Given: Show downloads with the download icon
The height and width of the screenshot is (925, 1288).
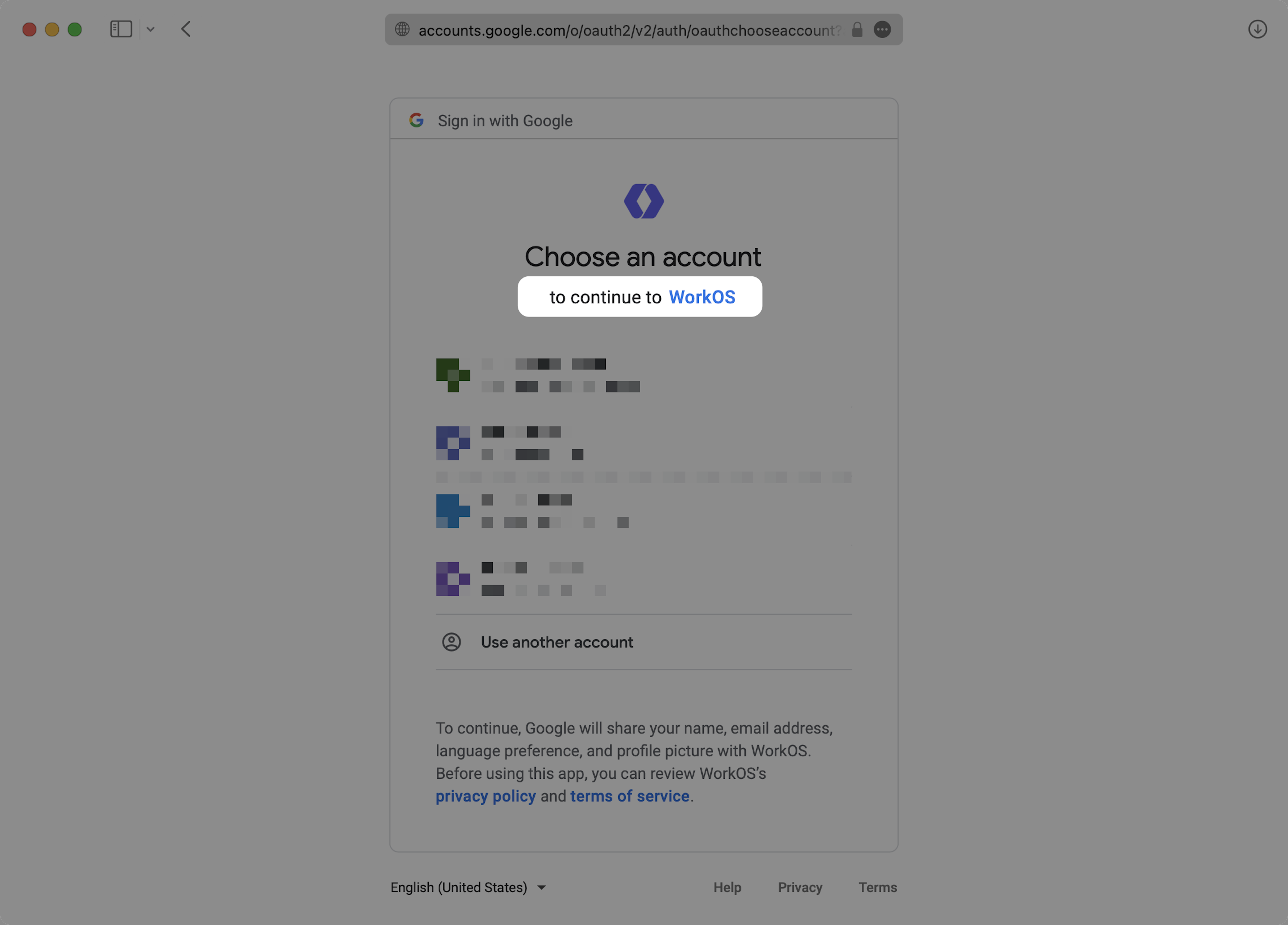Looking at the screenshot, I should click(1257, 29).
